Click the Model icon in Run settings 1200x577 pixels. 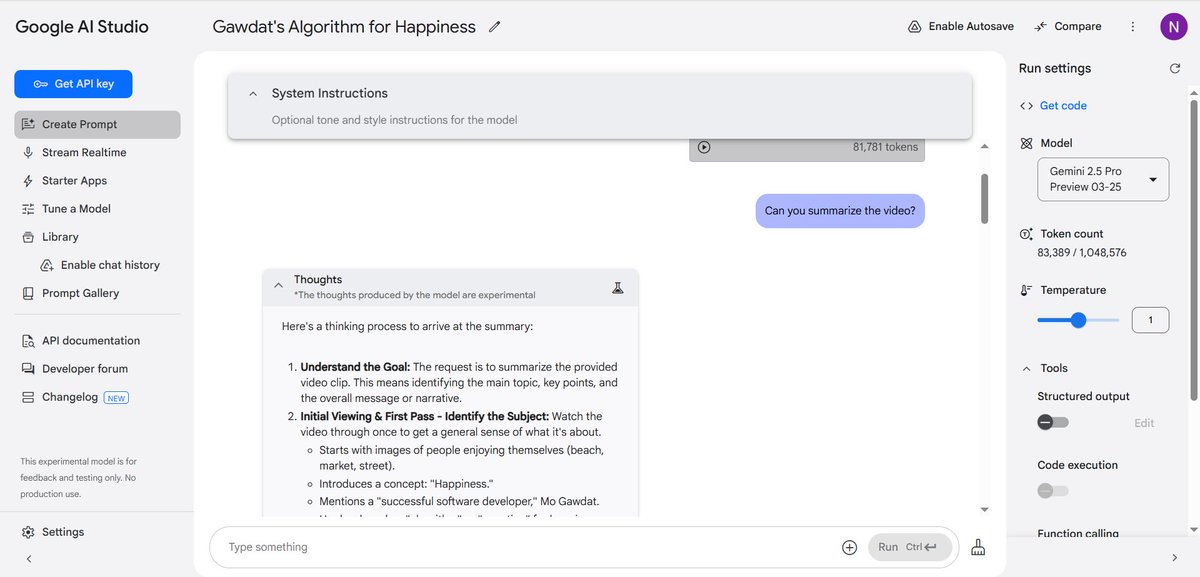click(1026, 143)
